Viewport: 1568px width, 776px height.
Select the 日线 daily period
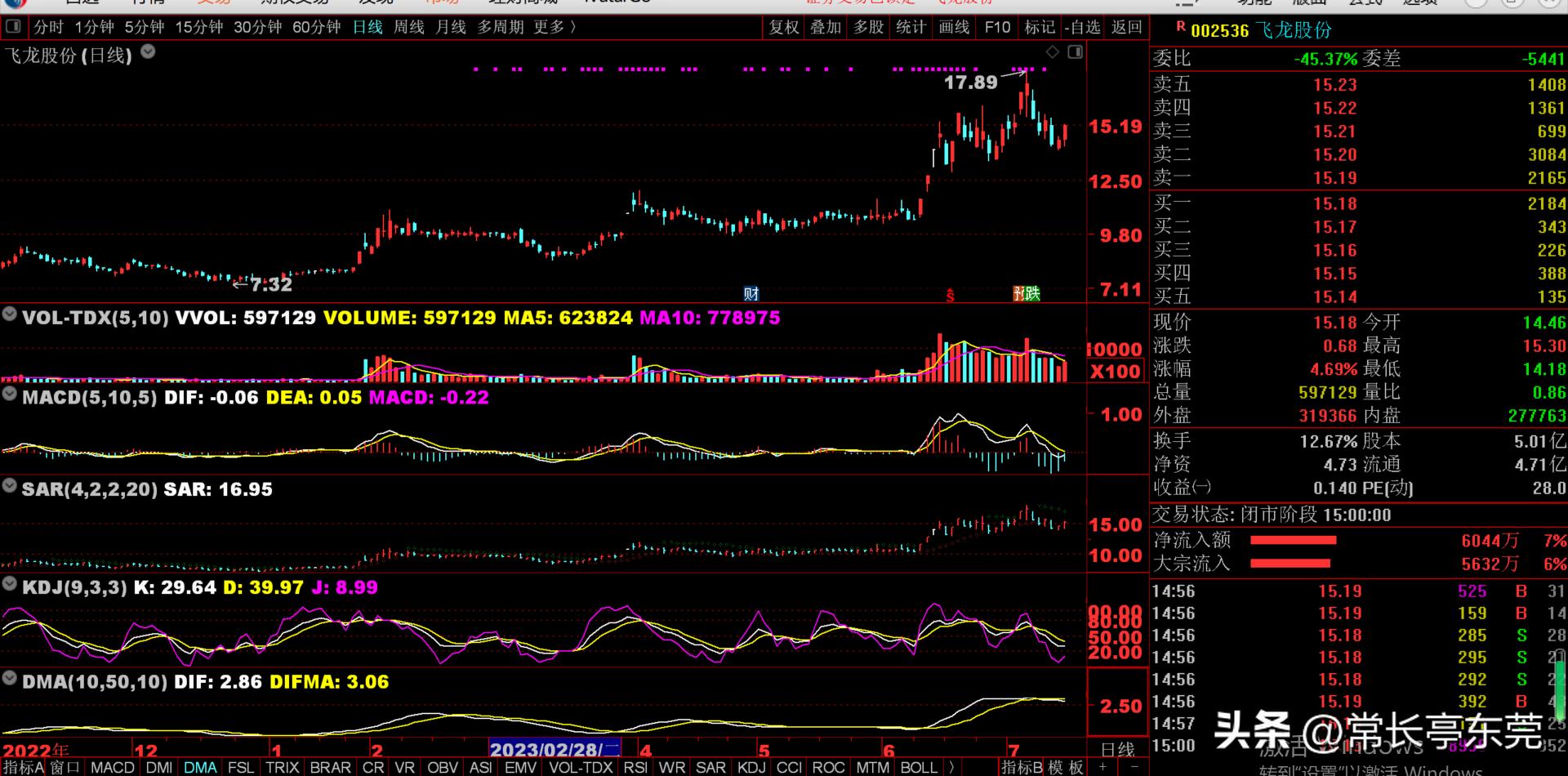(367, 27)
